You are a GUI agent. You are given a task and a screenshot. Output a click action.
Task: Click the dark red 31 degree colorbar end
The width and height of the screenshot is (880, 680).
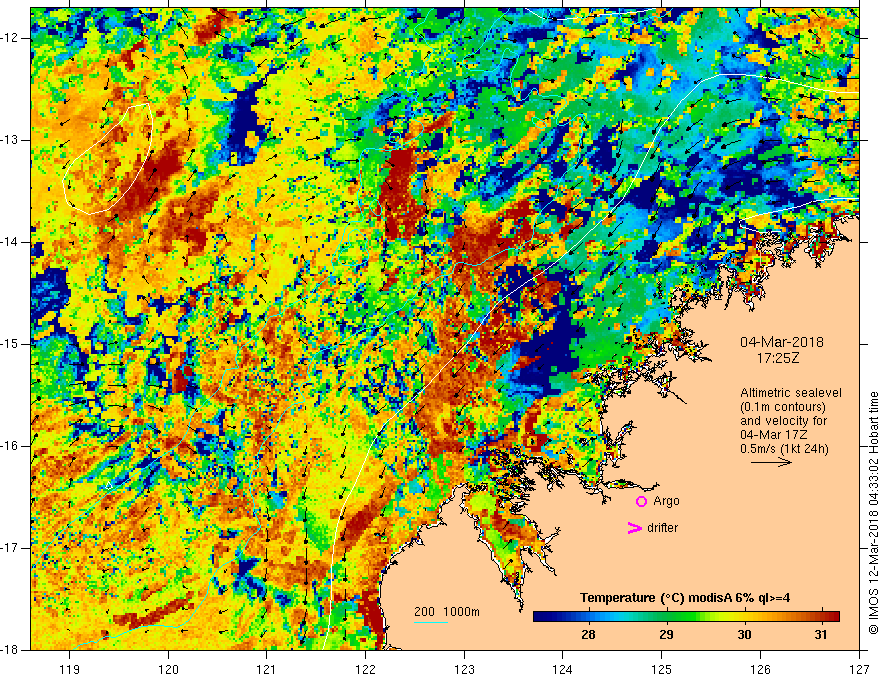[x=834, y=616]
